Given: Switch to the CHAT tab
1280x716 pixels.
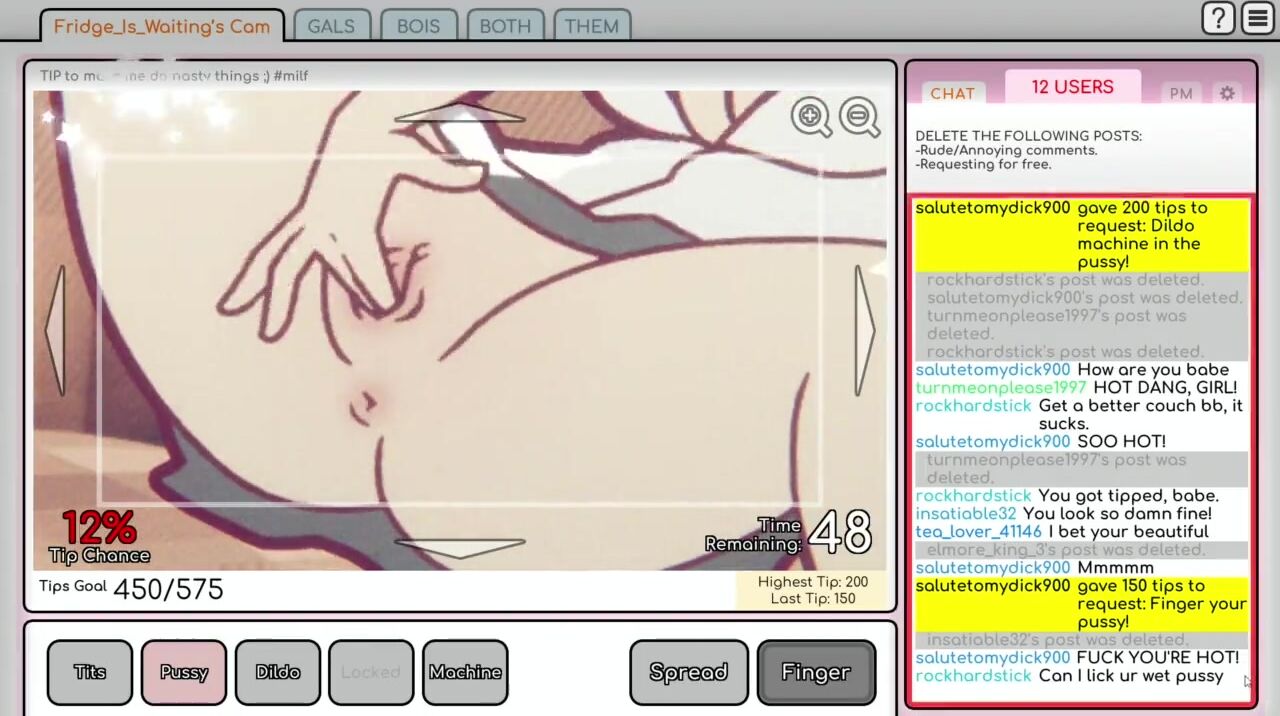Looking at the screenshot, I should pos(952,93).
